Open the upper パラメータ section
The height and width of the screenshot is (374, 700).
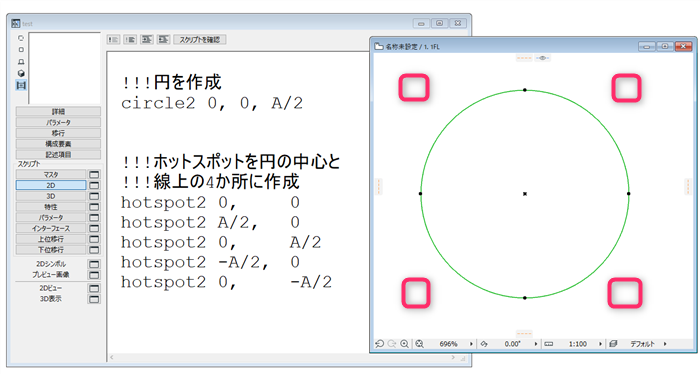coord(58,122)
